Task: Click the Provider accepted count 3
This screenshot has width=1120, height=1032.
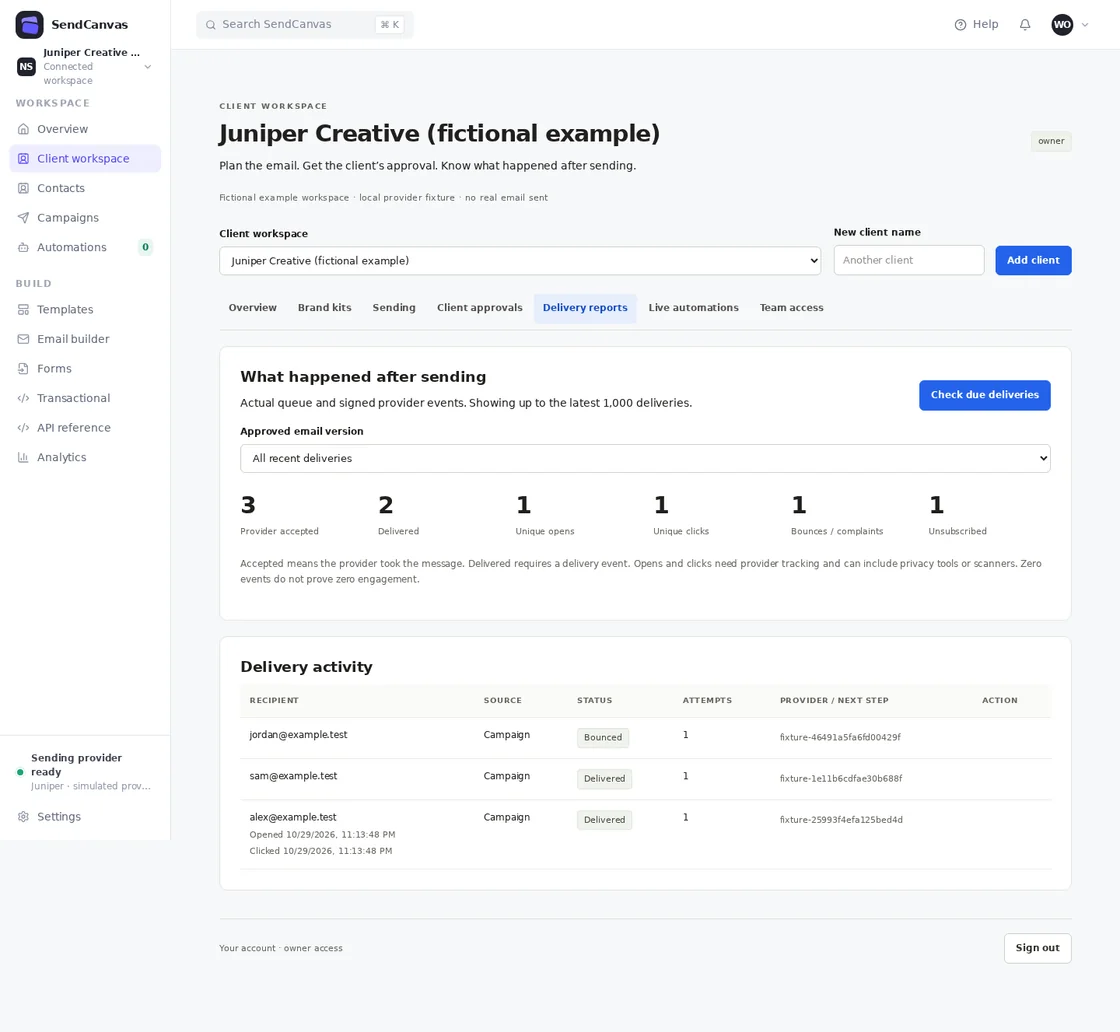Action: point(248,506)
